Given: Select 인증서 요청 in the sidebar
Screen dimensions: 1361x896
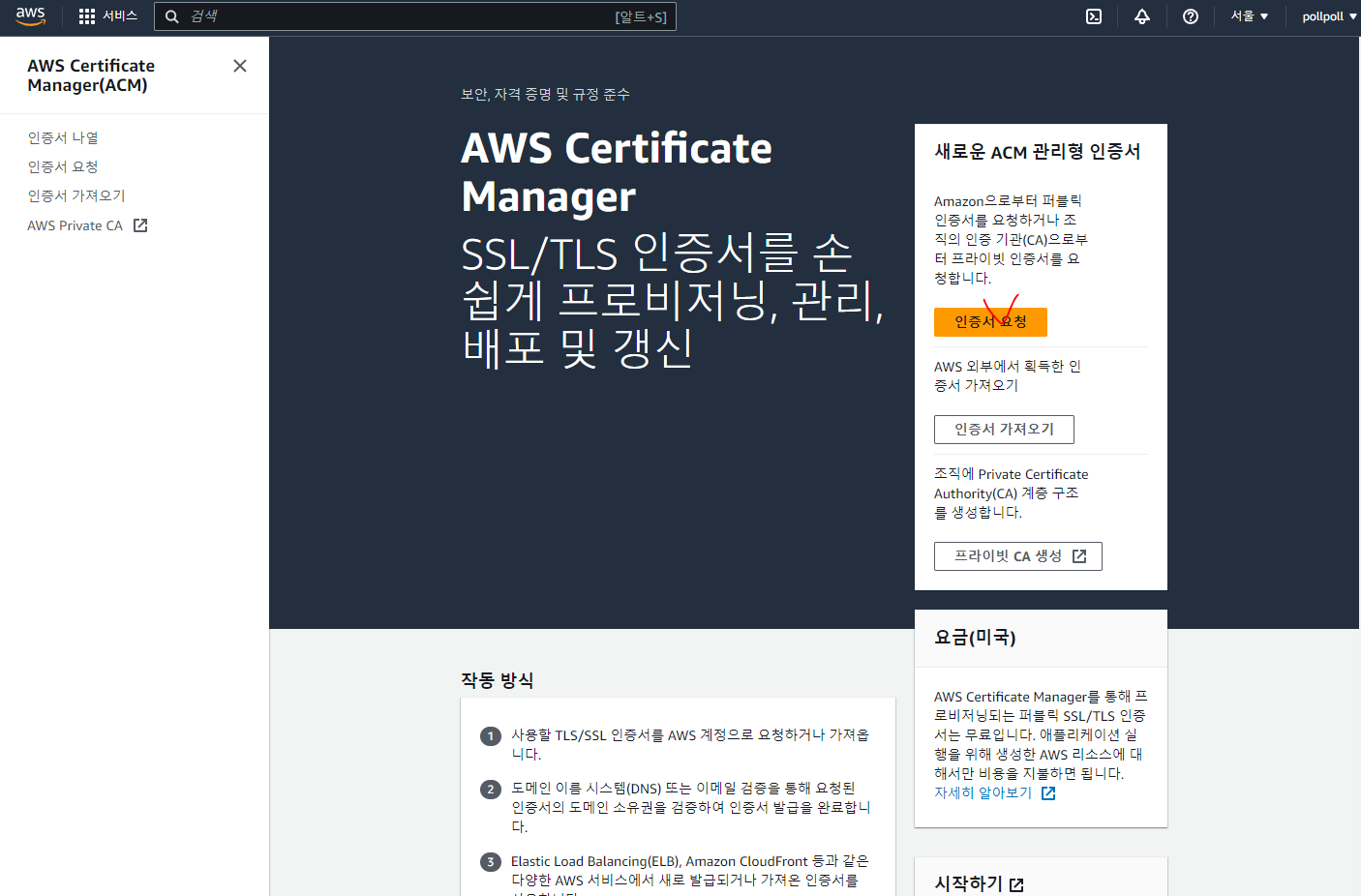Looking at the screenshot, I should [63, 167].
